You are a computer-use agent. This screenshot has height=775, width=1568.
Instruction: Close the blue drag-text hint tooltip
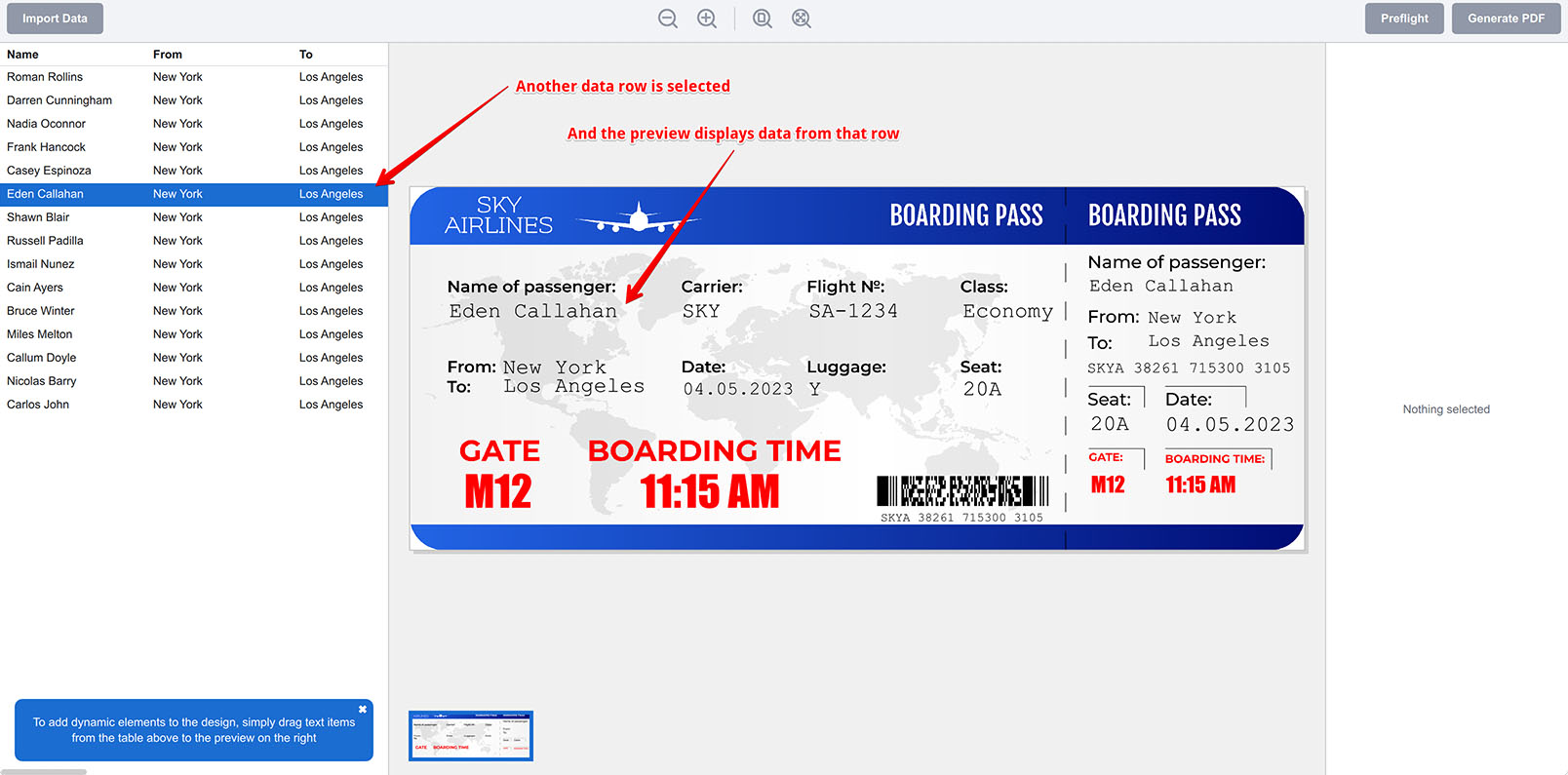pos(363,709)
